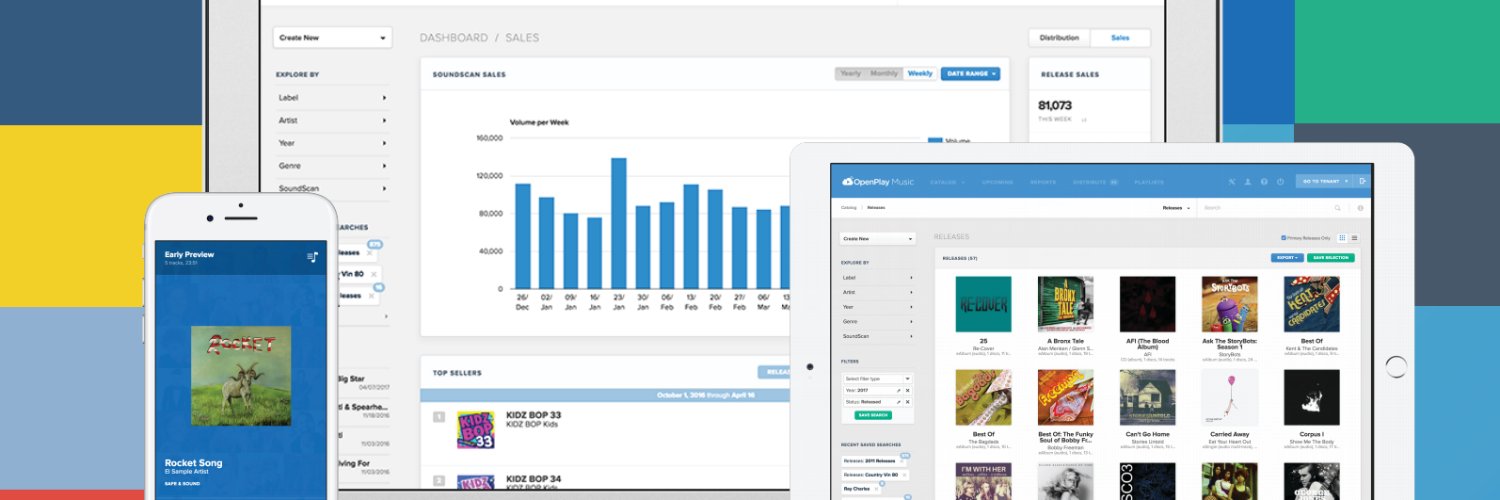The image size is (1500, 500).
Task: Click the KIDZ BOP 34 title text
Action: [x=533, y=479]
